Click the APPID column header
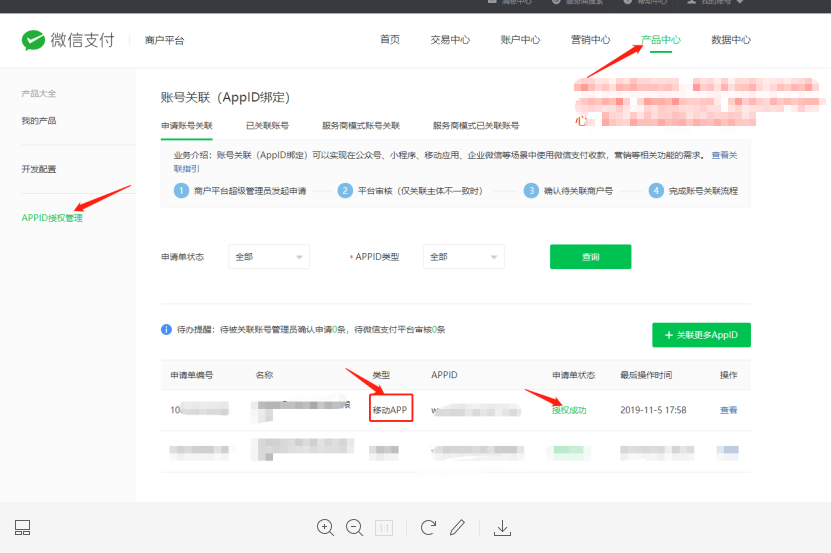832x553 pixels. 444,375
